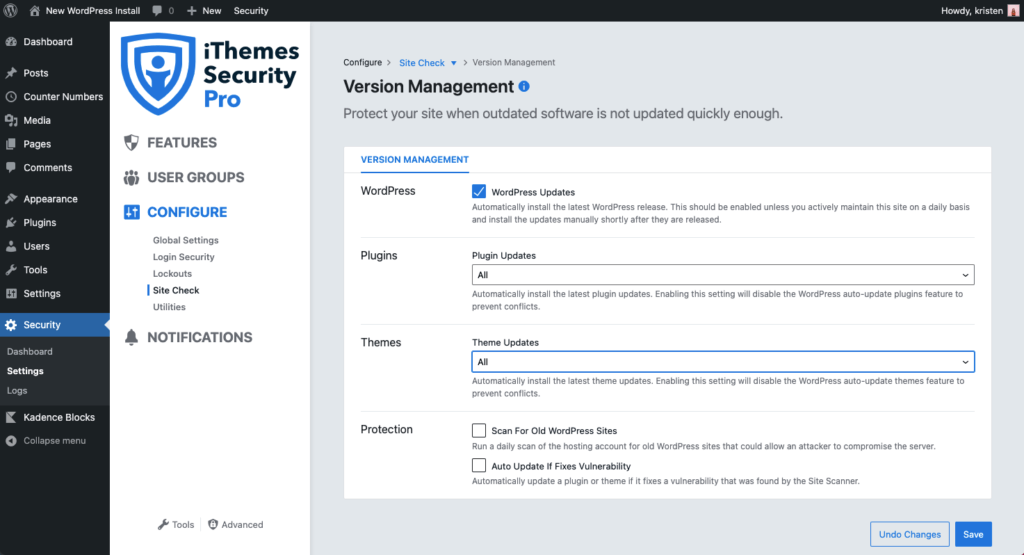This screenshot has width=1024, height=555.
Task: Click the Tools wrench icon in WordPress sidebar
Action: (11, 270)
